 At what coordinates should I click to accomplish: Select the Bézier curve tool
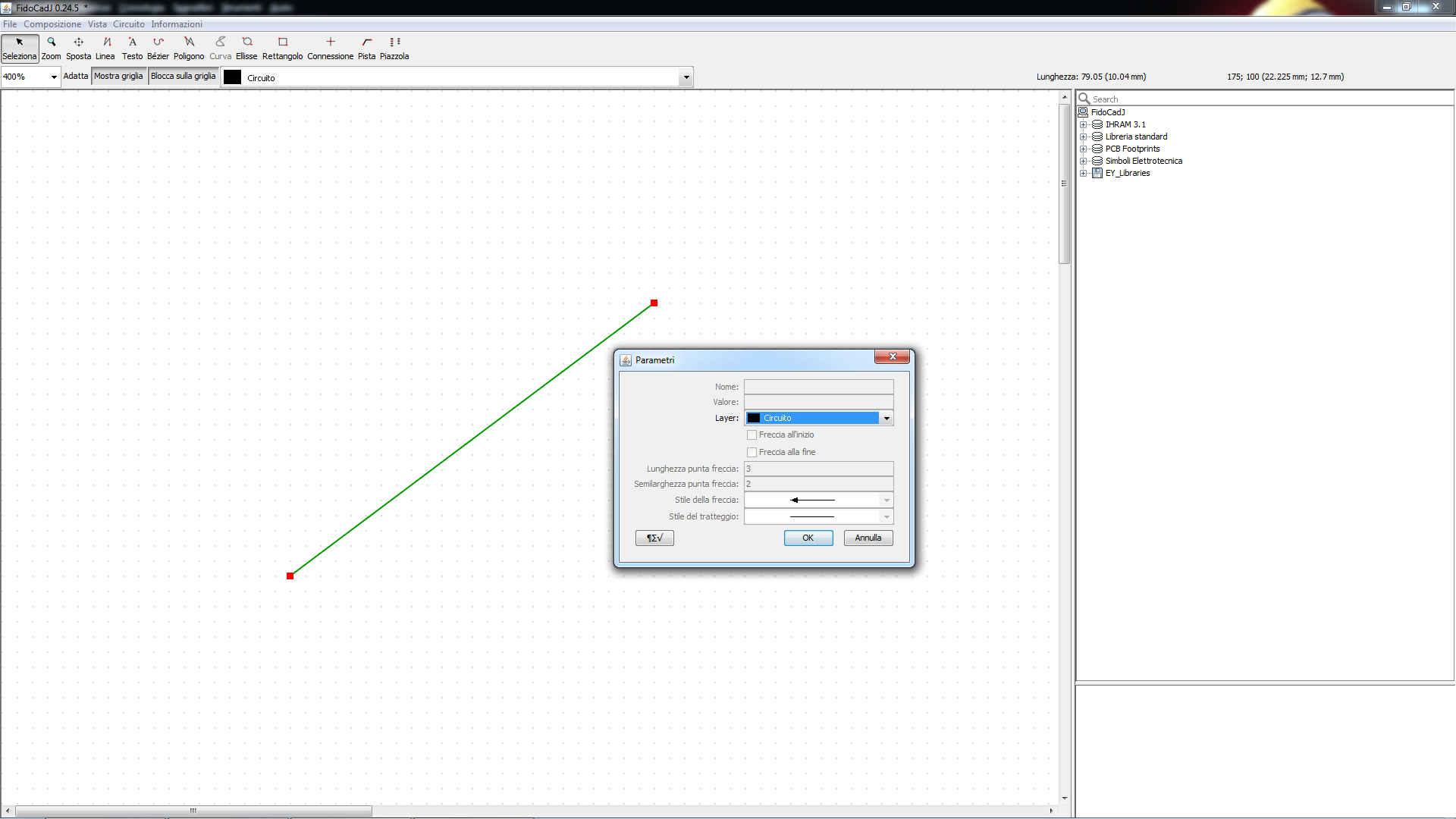click(158, 48)
